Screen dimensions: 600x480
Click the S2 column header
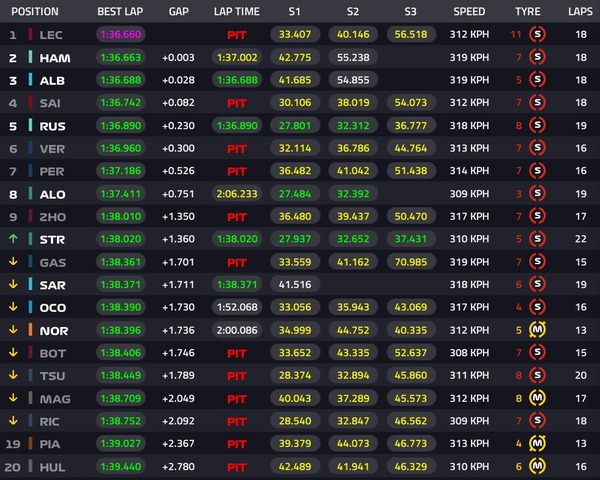(353, 11)
